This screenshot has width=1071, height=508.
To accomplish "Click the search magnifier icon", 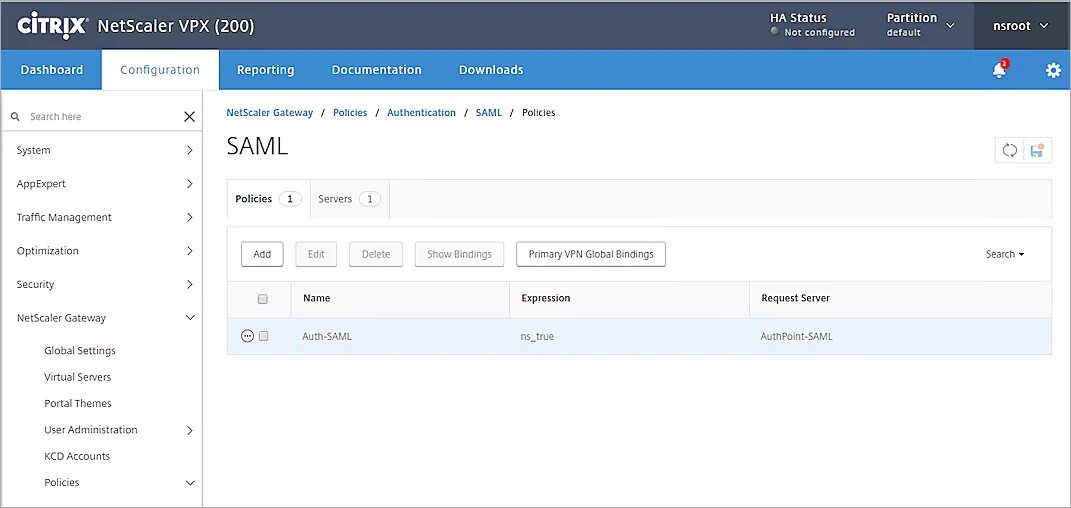I will coord(15,117).
